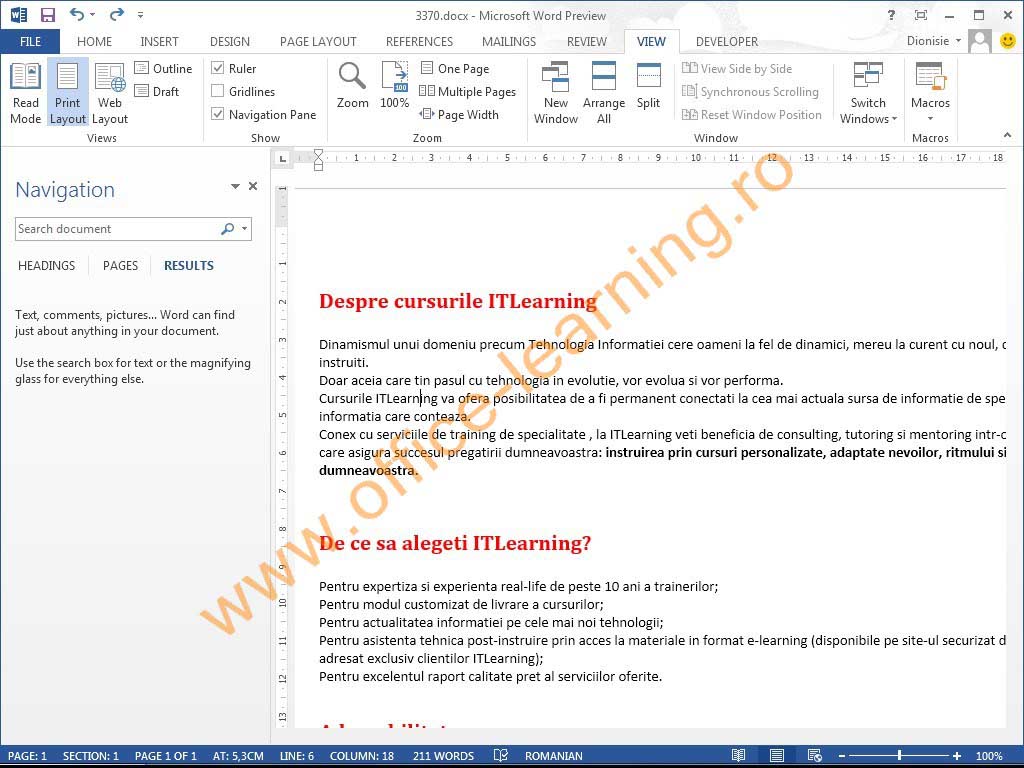This screenshot has width=1024, height=768.
Task: Split the document window
Action: coord(648,86)
